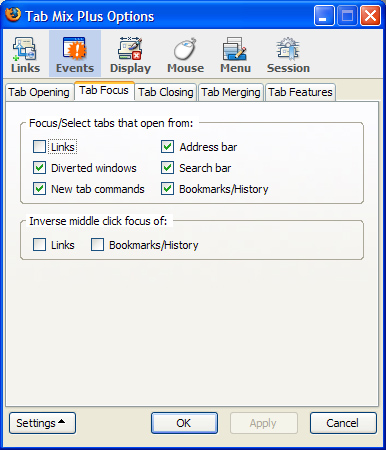Confirm with the OK button
This screenshot has height=450, width=386.
[x=184, y=423]
